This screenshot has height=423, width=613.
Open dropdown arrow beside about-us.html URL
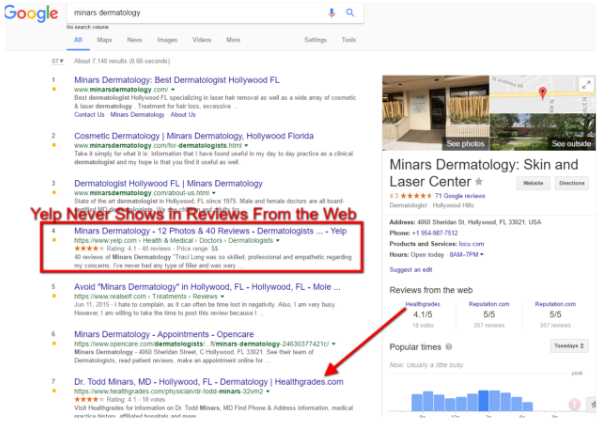[x=214, y=193]
